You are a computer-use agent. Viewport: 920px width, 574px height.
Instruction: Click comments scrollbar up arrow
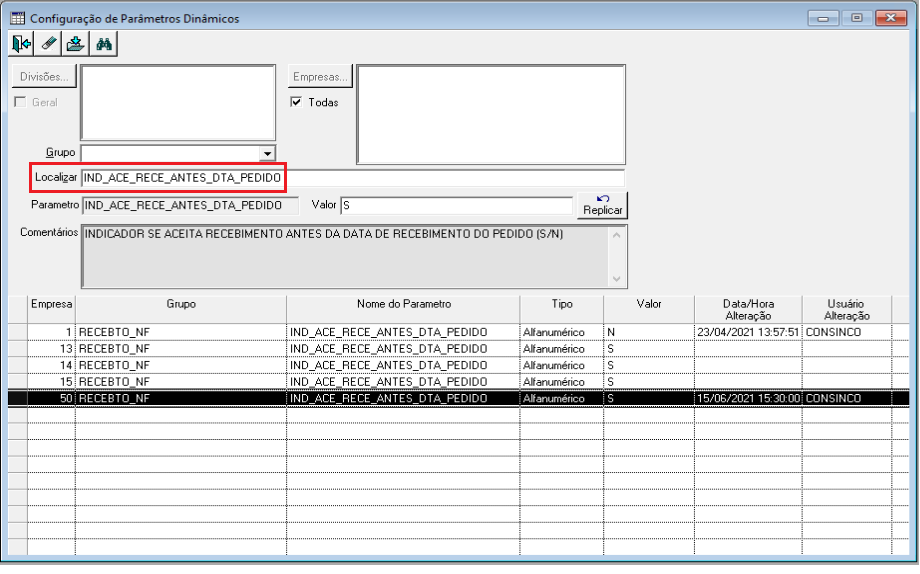click(616, 235)
